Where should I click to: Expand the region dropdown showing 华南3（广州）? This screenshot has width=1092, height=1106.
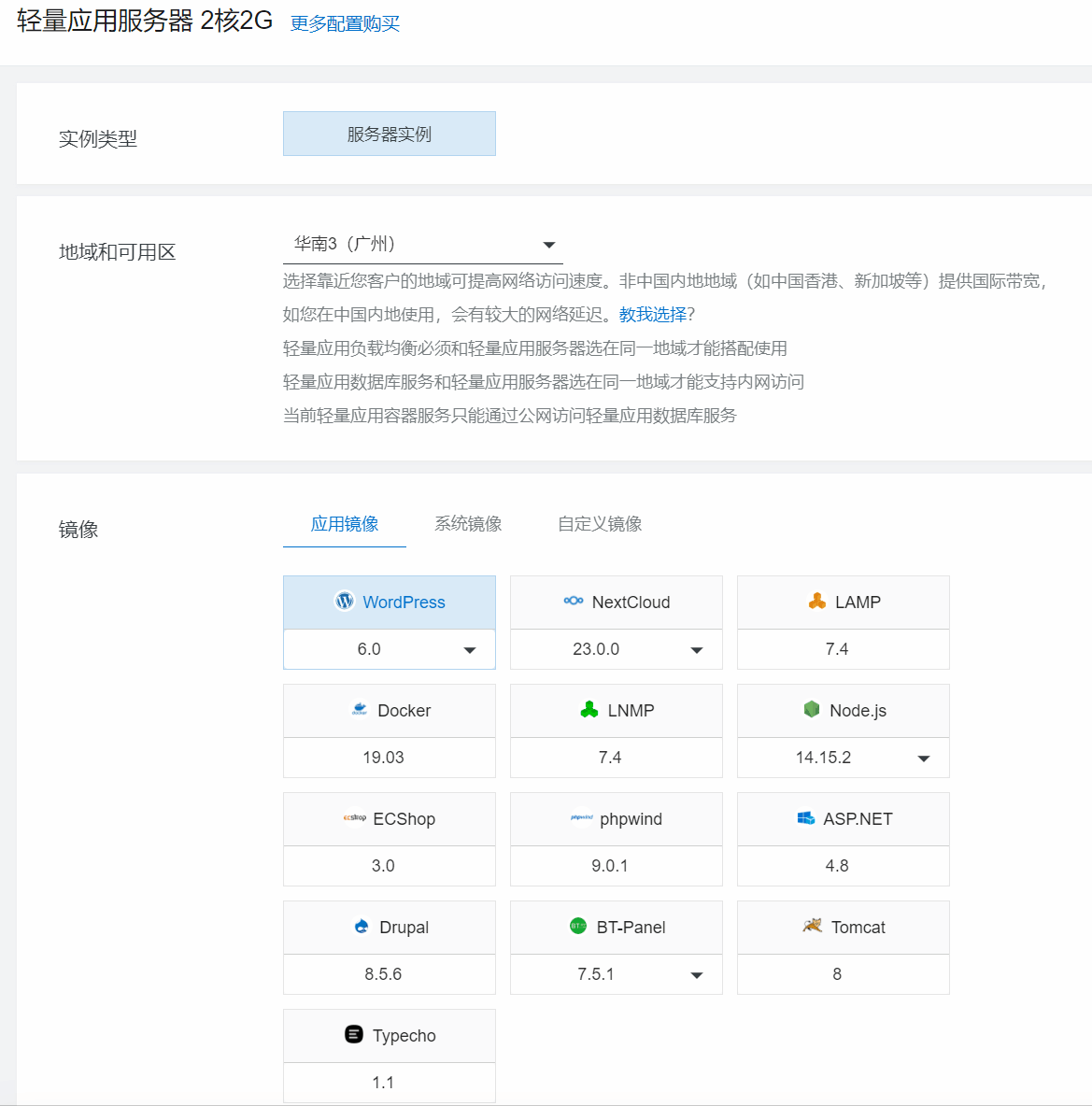click(549, 245)
